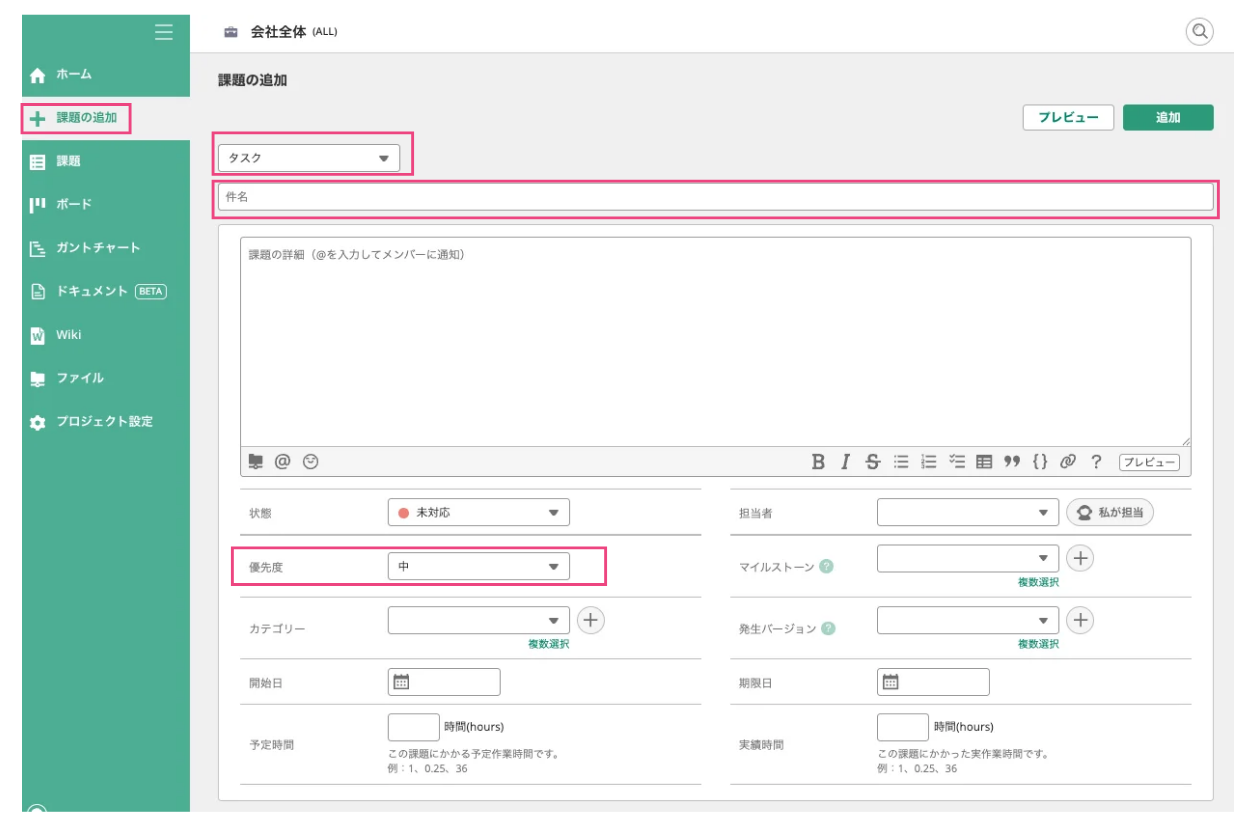Click 私が担当 button
The width and height of the screenshot is (1256, 826).
coord(1111,512)
